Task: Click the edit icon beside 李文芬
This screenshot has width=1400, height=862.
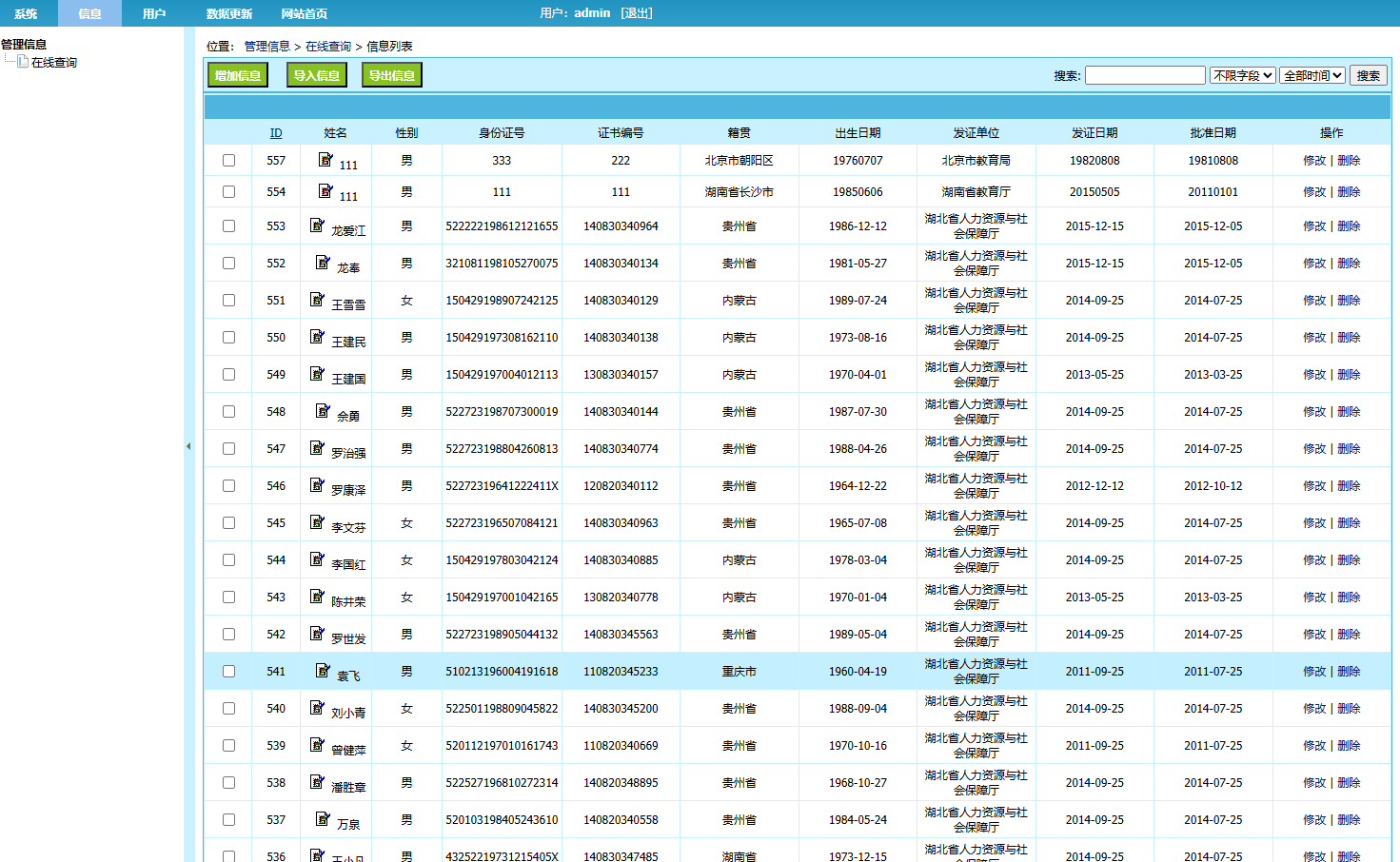Action: click(318, 522)
